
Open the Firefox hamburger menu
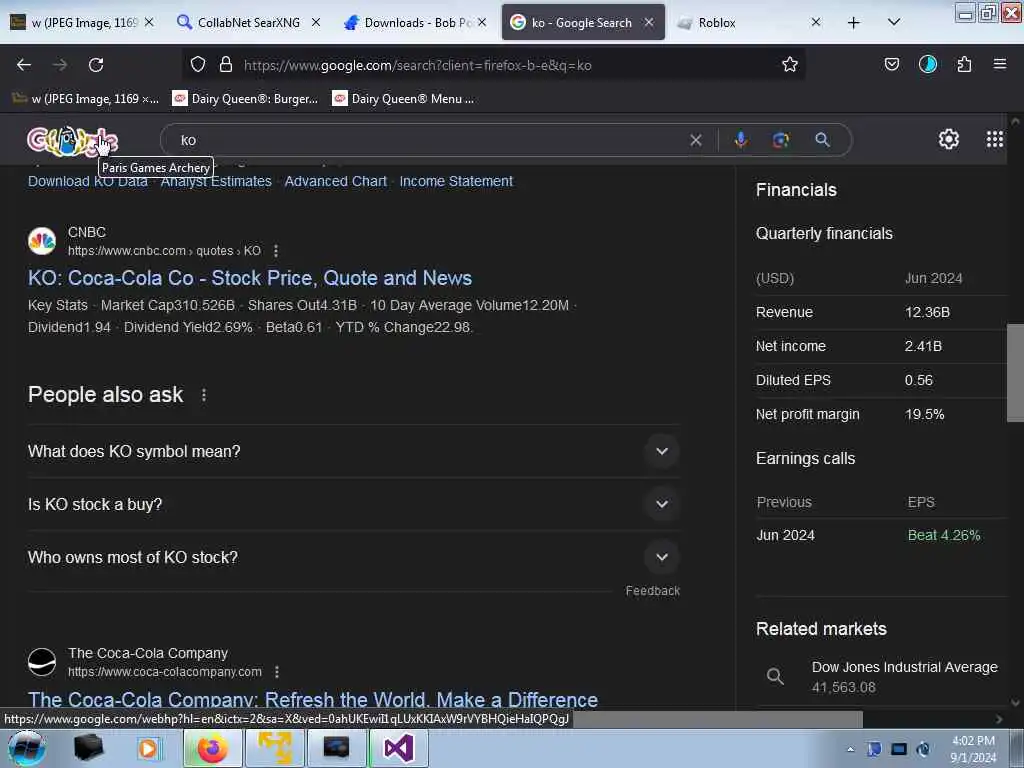pyautogui.click(x=999, y=64)
